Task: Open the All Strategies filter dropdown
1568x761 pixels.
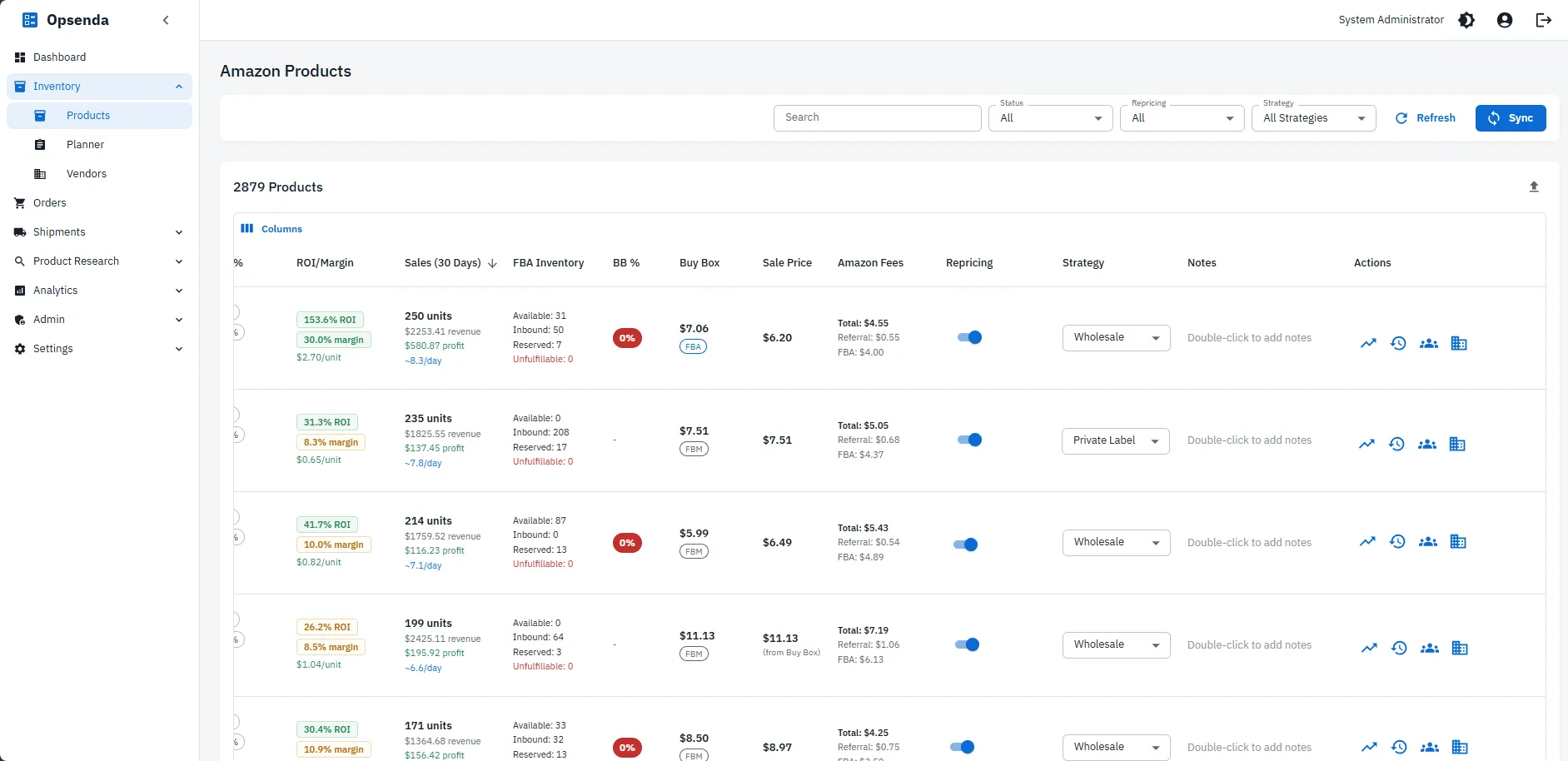Action: click(1314, 118)
